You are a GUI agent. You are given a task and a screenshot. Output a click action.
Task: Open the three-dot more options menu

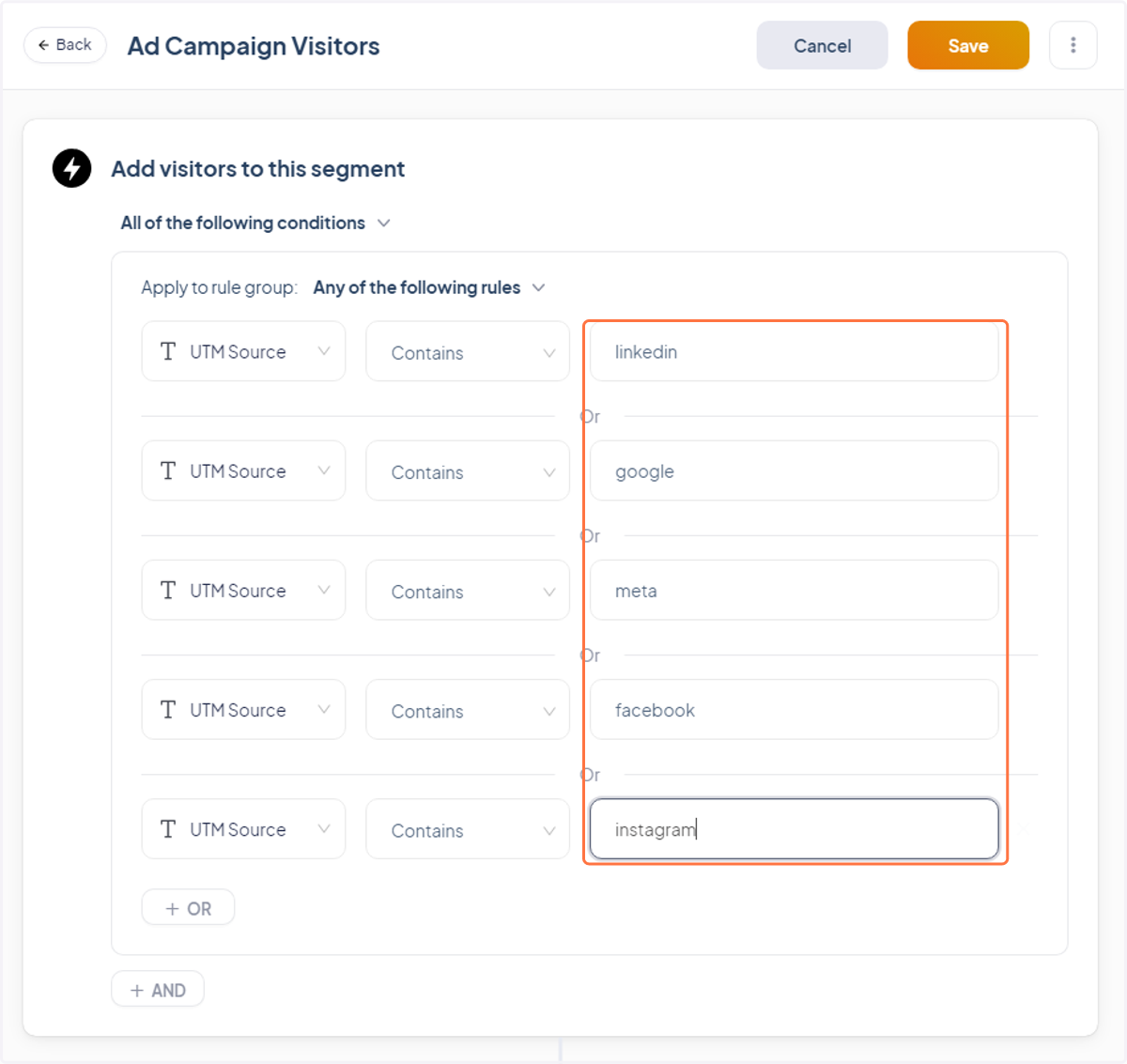coord(1073,45)
